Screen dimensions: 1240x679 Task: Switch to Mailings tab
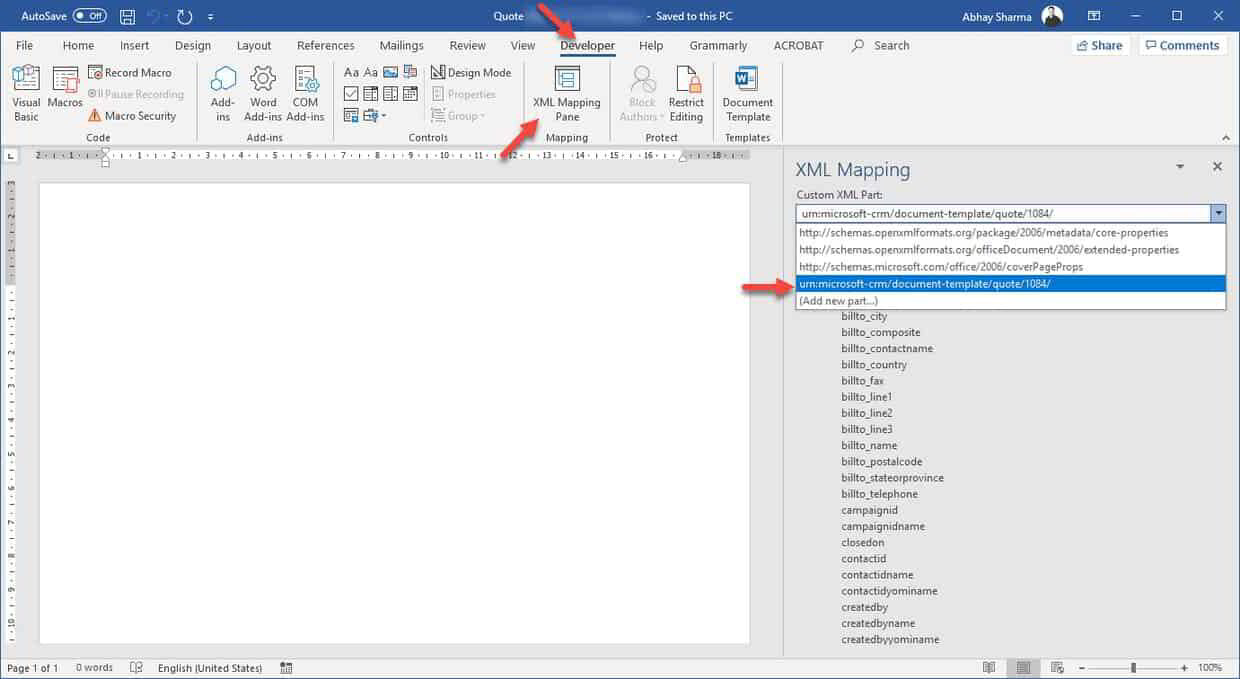[402, 45]
